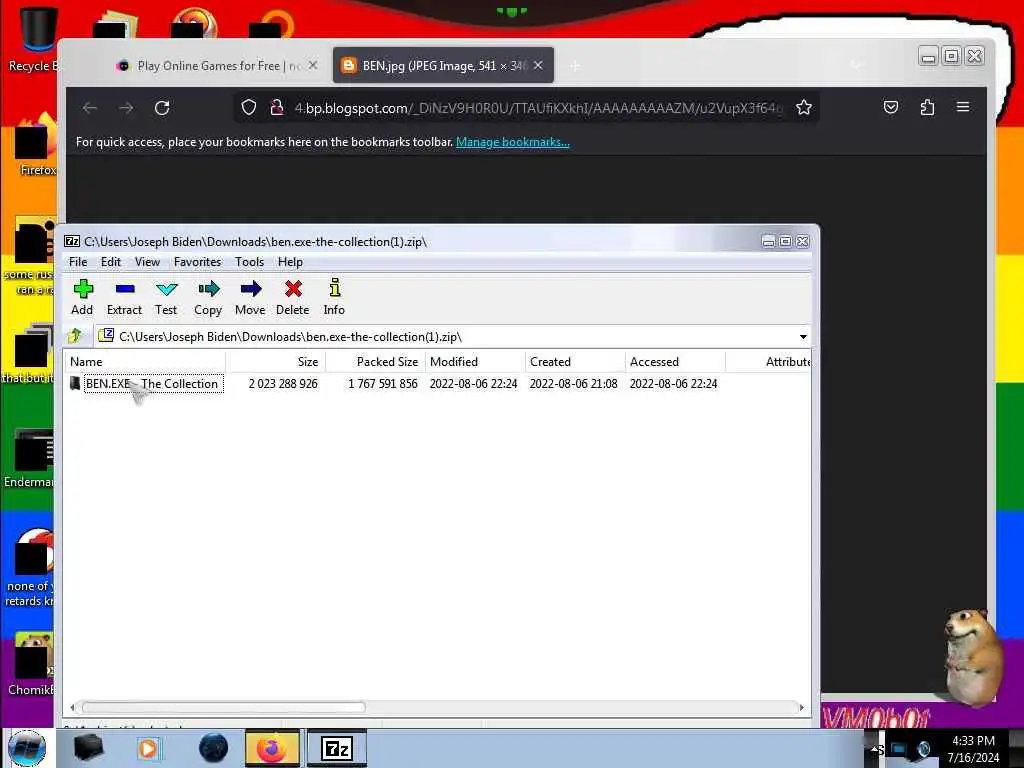Click the Info toolbar button
Image resolution: width=1024 pixels, height=768 pixels.
(334, 297)
